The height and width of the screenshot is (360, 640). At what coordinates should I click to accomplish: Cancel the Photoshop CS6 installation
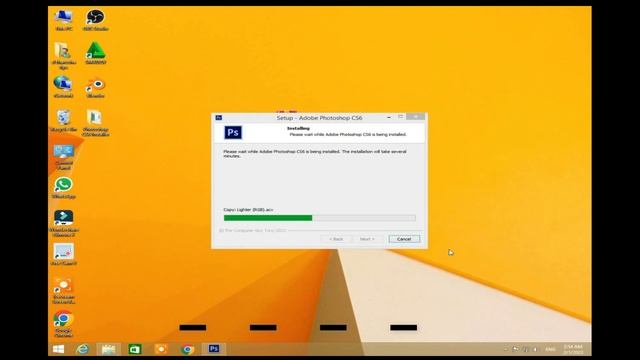point(404,239)
